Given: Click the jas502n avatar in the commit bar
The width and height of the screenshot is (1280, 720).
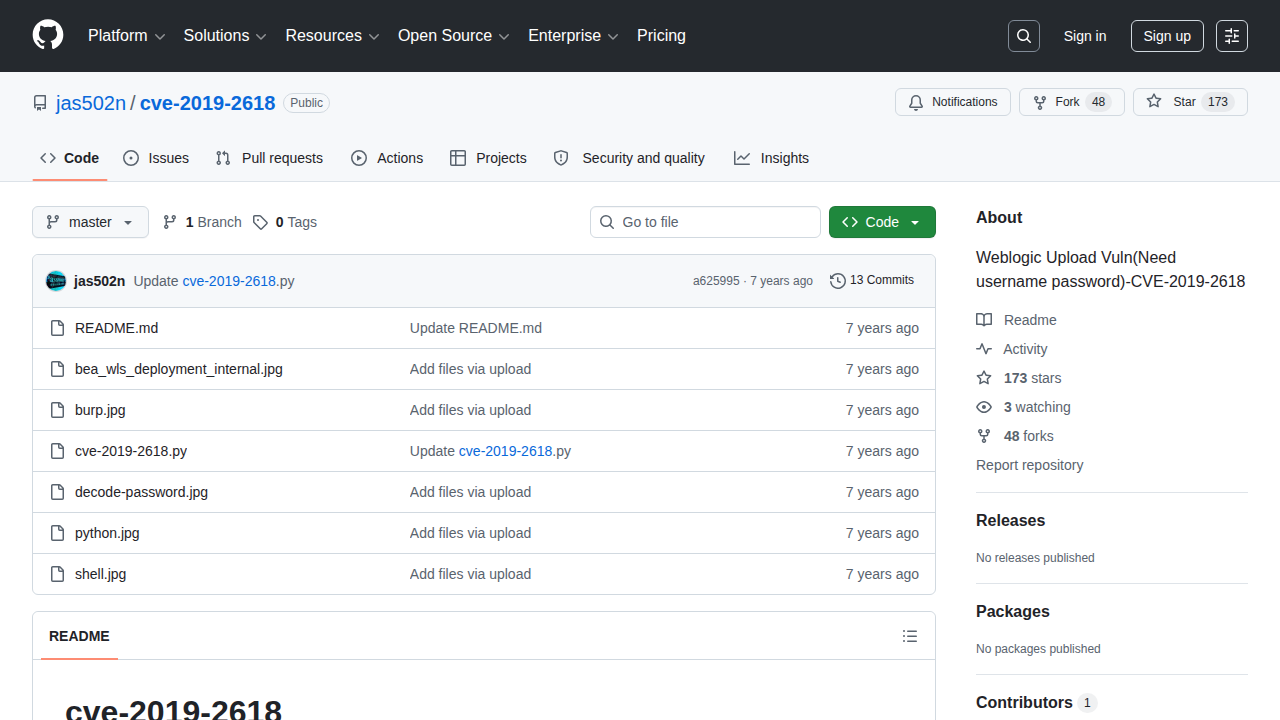Looking at the screenshot, I should pyautogui.click(x=56, y=281).
